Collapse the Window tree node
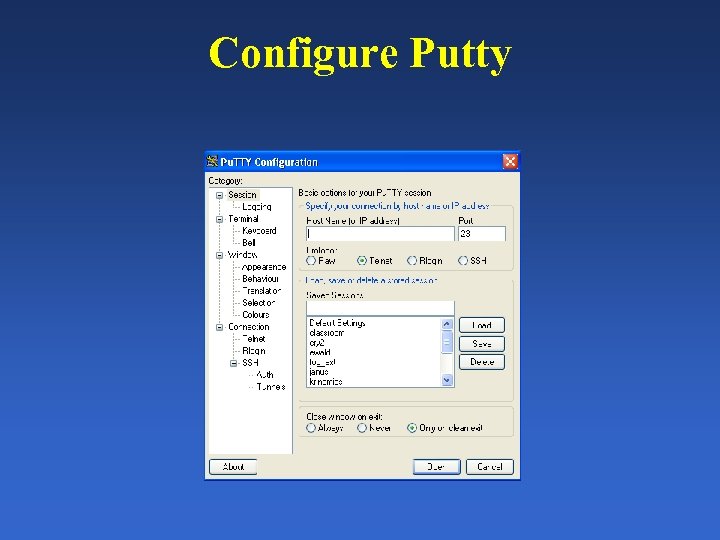 coord(219,255)
